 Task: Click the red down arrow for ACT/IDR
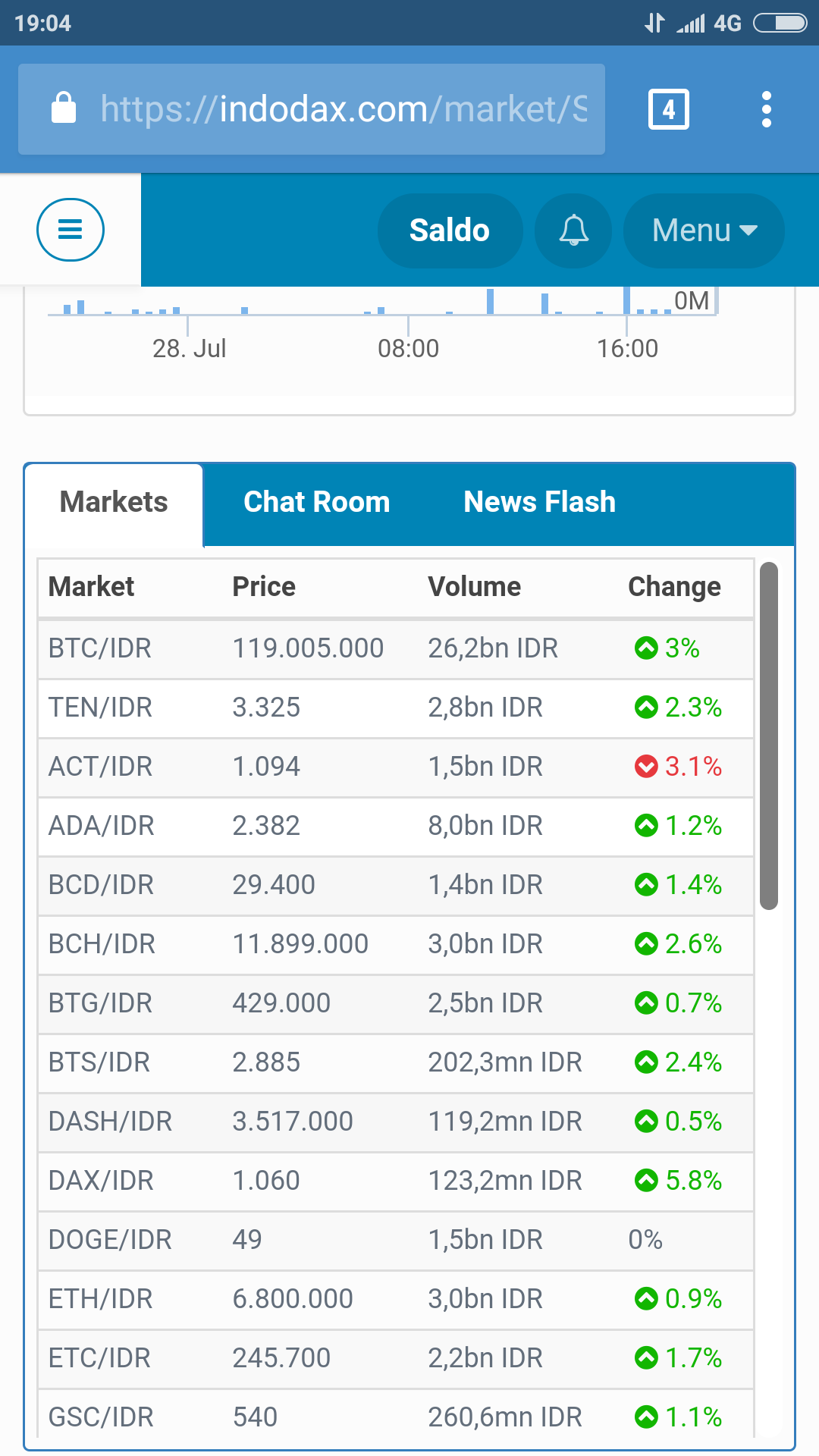tap(646, 767)
